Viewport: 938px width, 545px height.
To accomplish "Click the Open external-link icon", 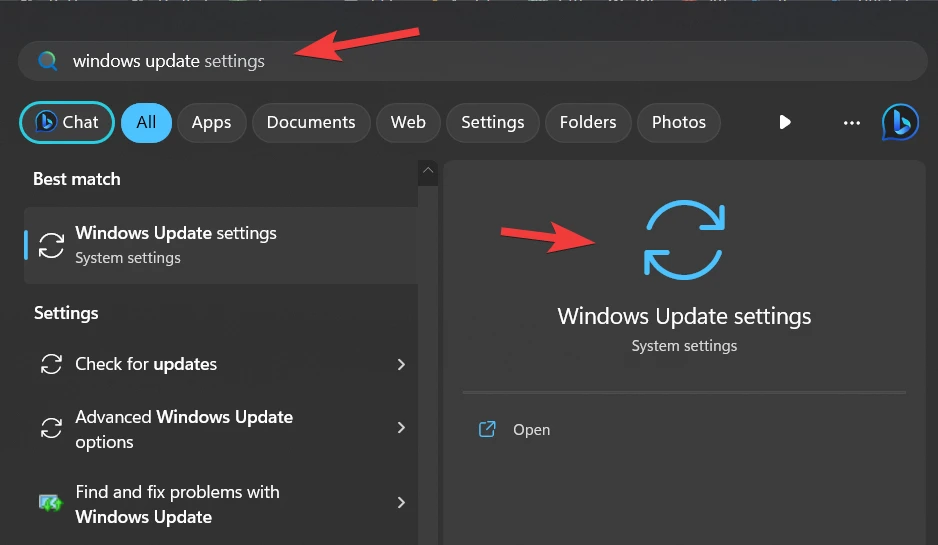I will pyautogui.click(x=487, y=429).
